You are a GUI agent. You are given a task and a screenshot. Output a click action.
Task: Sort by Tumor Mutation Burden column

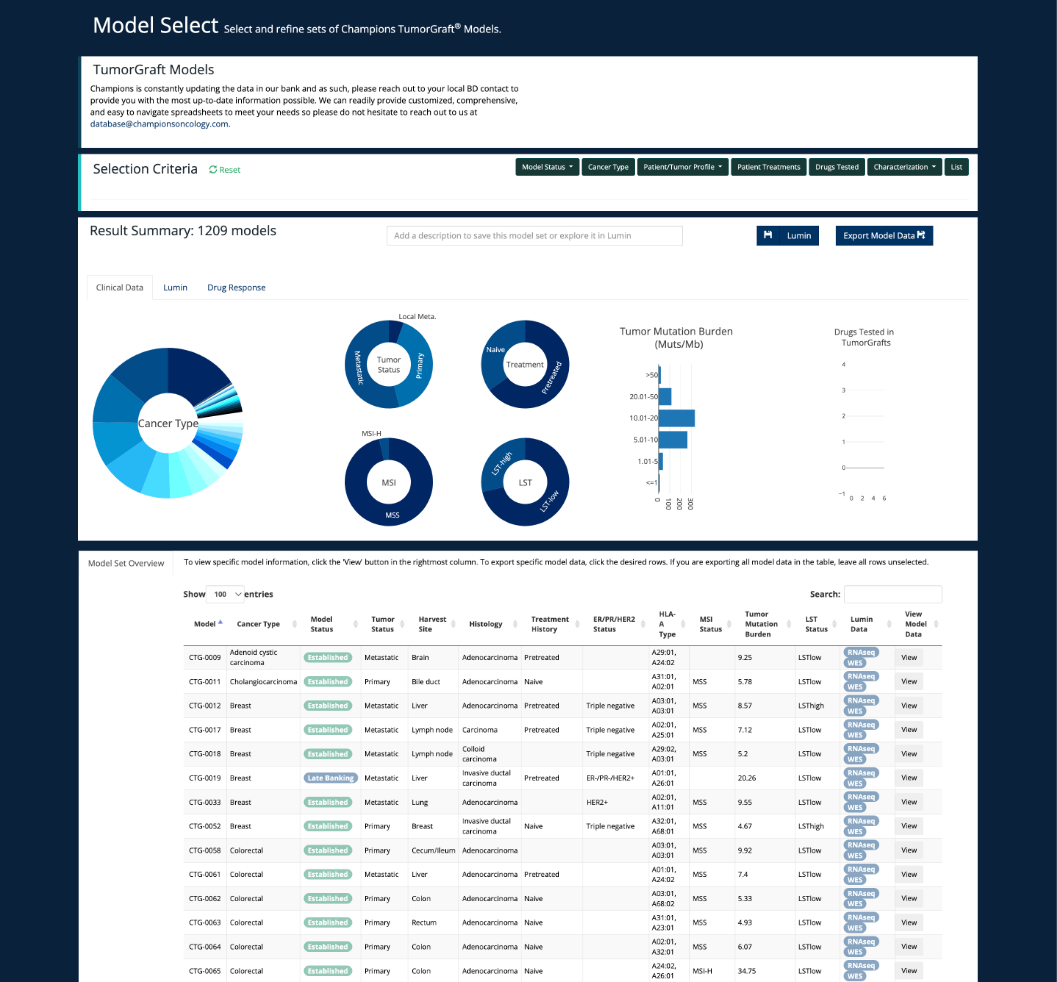pos(763,624)
